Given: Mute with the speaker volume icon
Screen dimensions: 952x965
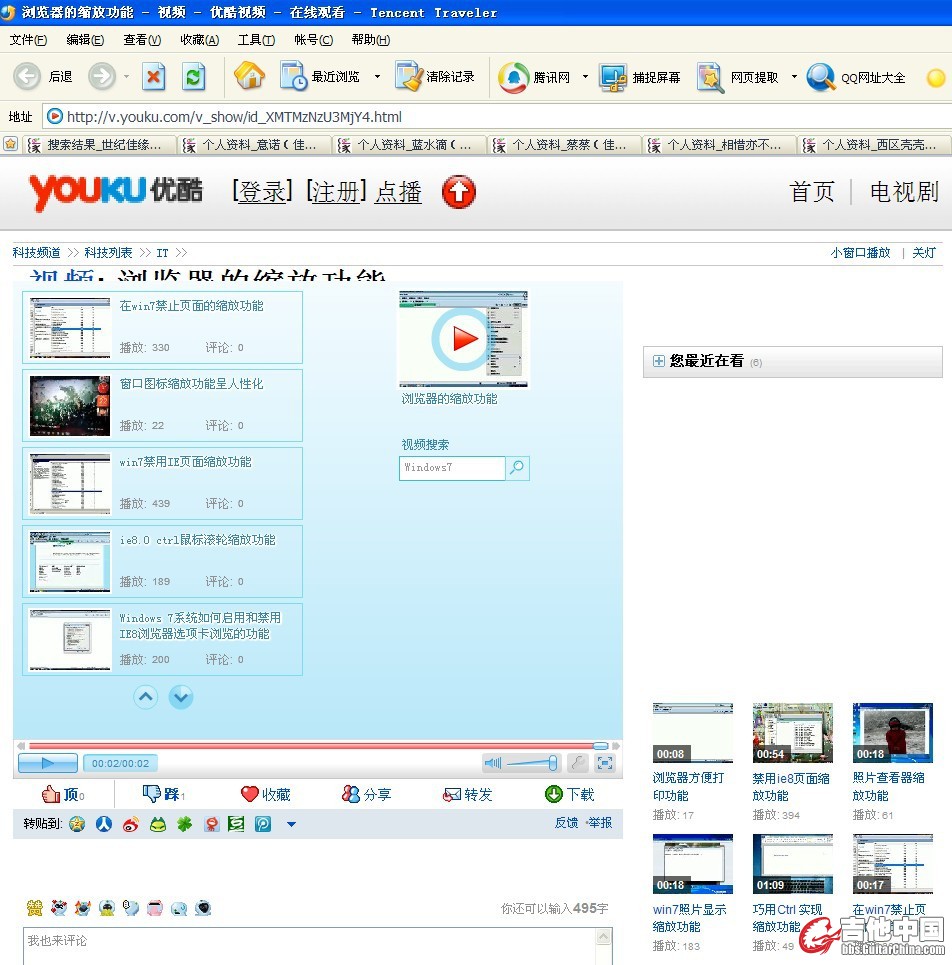Looking at the screenshot, I should (x=493, y=763).
